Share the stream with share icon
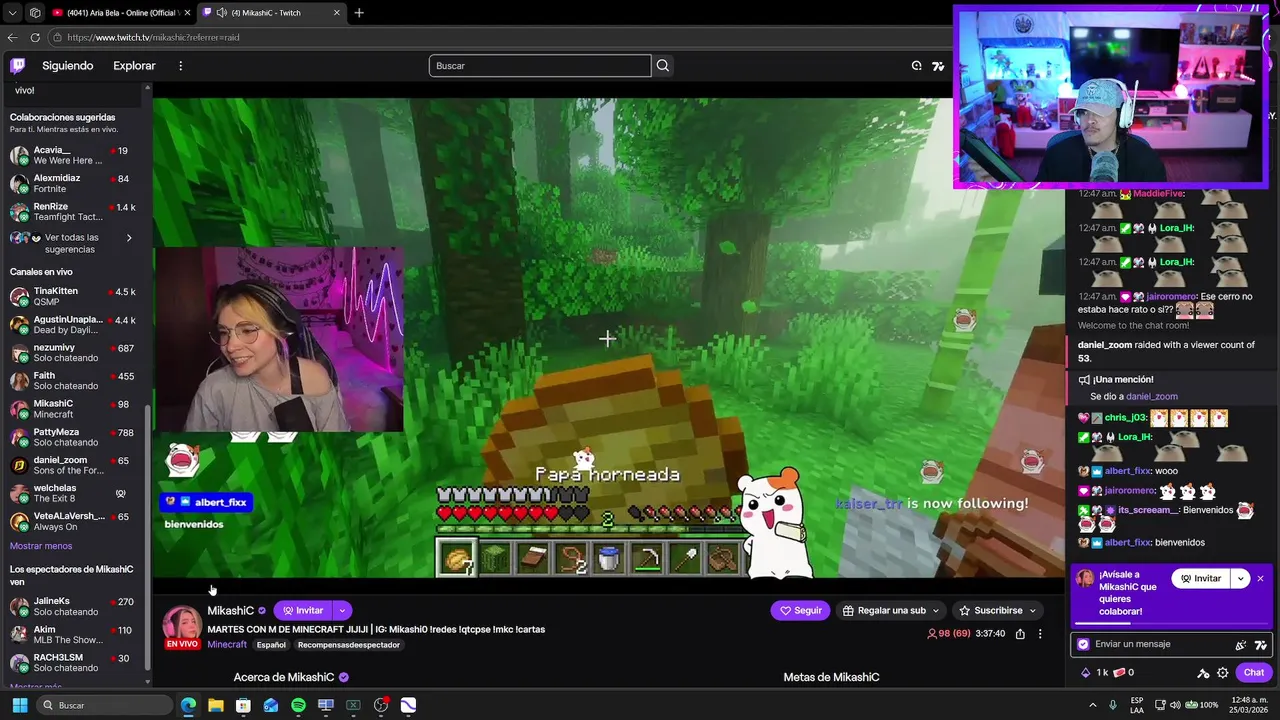The width and height of the screenshot is (1280, 720). [1020, 634]
